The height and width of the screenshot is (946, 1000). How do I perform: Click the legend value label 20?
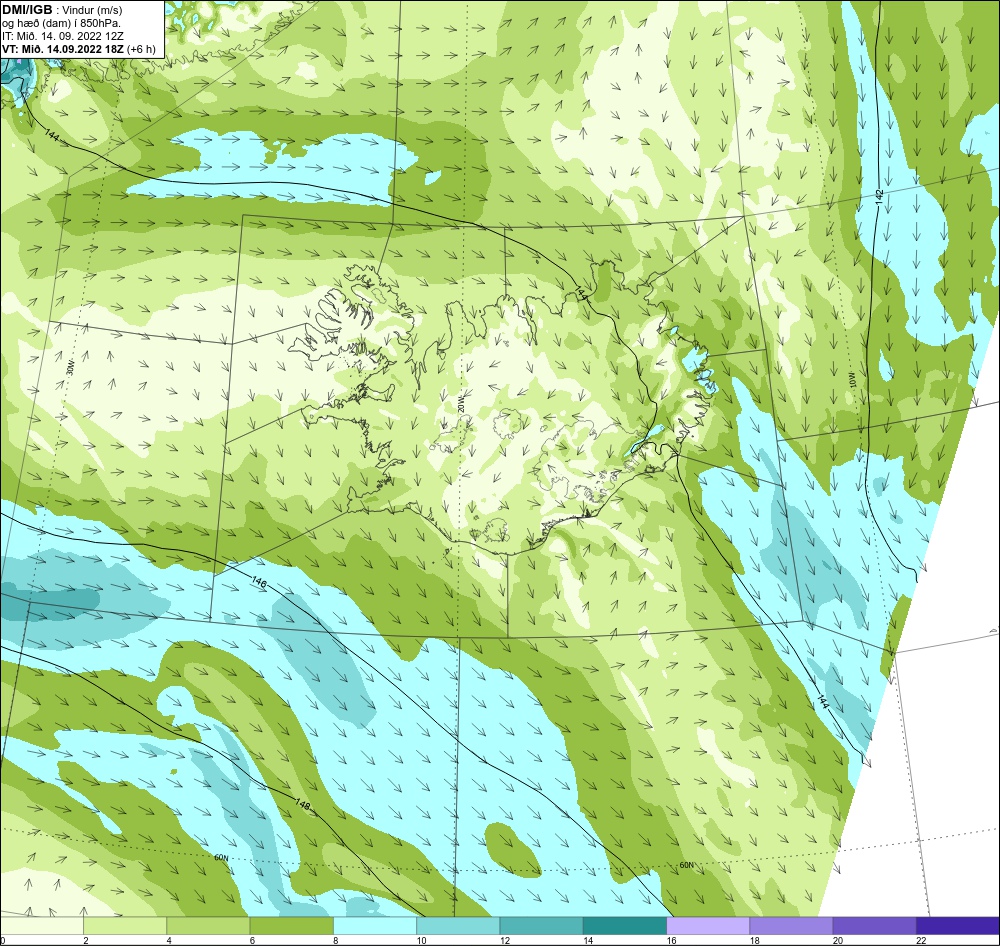click(x=837, y=940)
